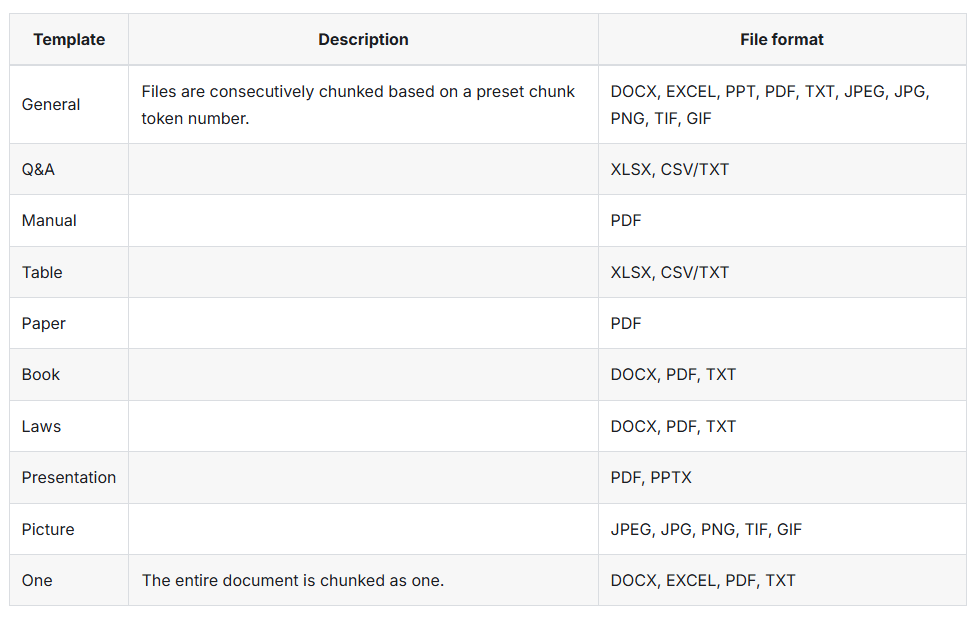Select the General template cell
This screenshot has width=979, height=622.
51,105
